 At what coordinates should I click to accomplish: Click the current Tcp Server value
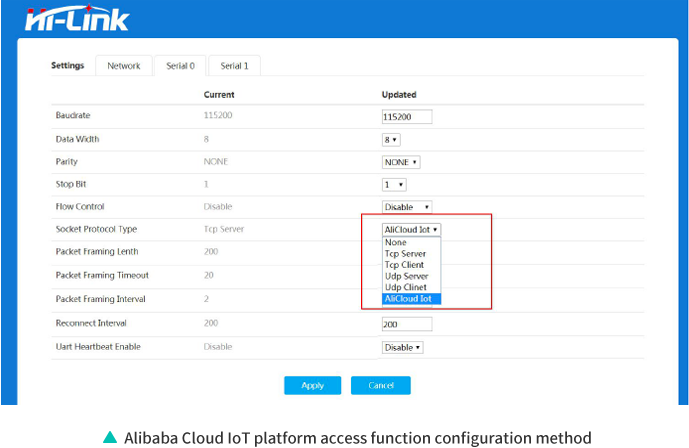[x=224, y=229]
